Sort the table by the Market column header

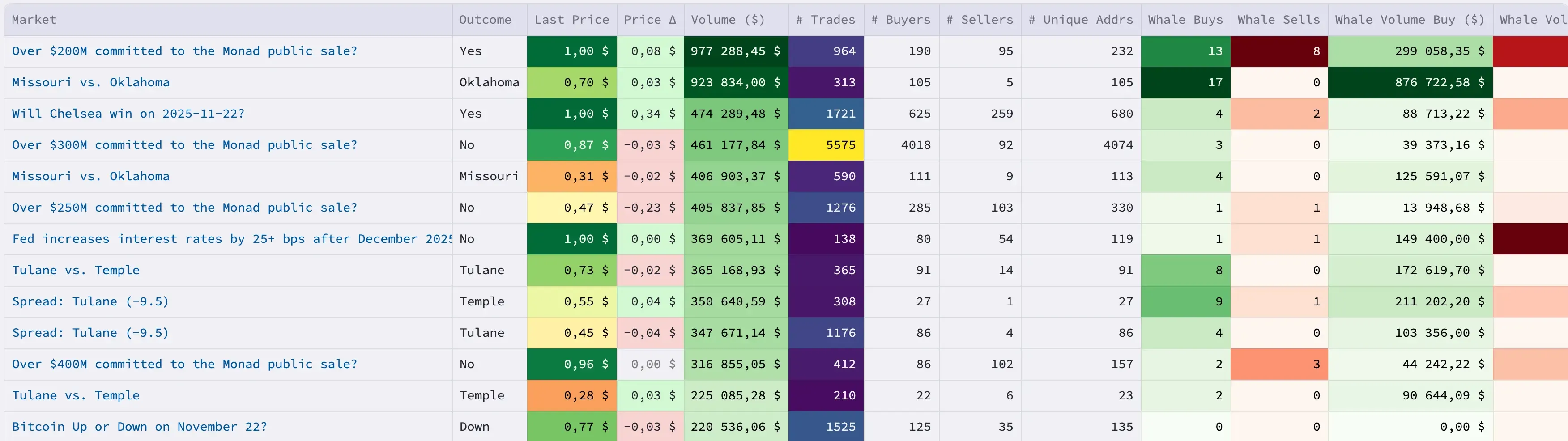pyautogui.click(x=34, y=20)
